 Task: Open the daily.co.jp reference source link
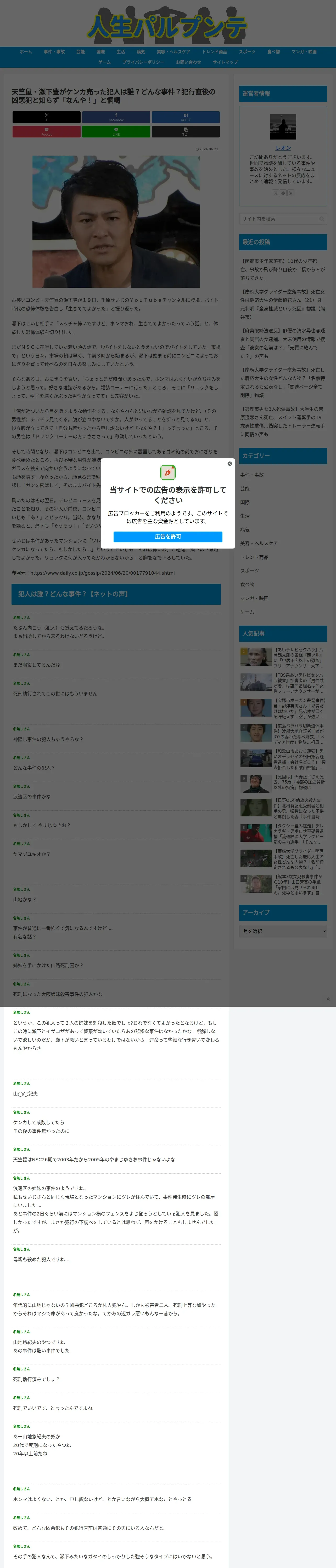tap(102, 573)
